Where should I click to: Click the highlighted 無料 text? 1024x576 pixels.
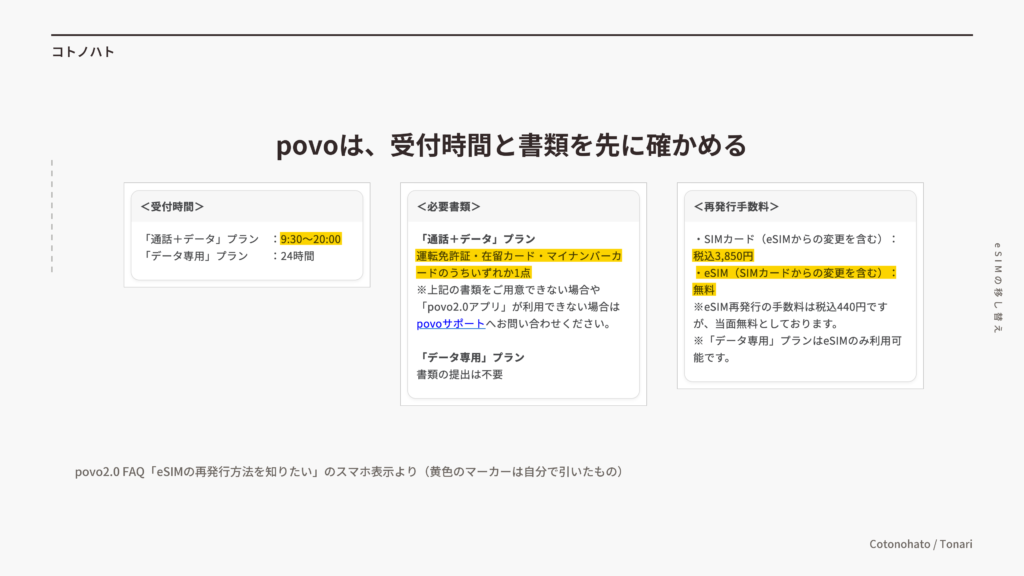tap(704, 290)
